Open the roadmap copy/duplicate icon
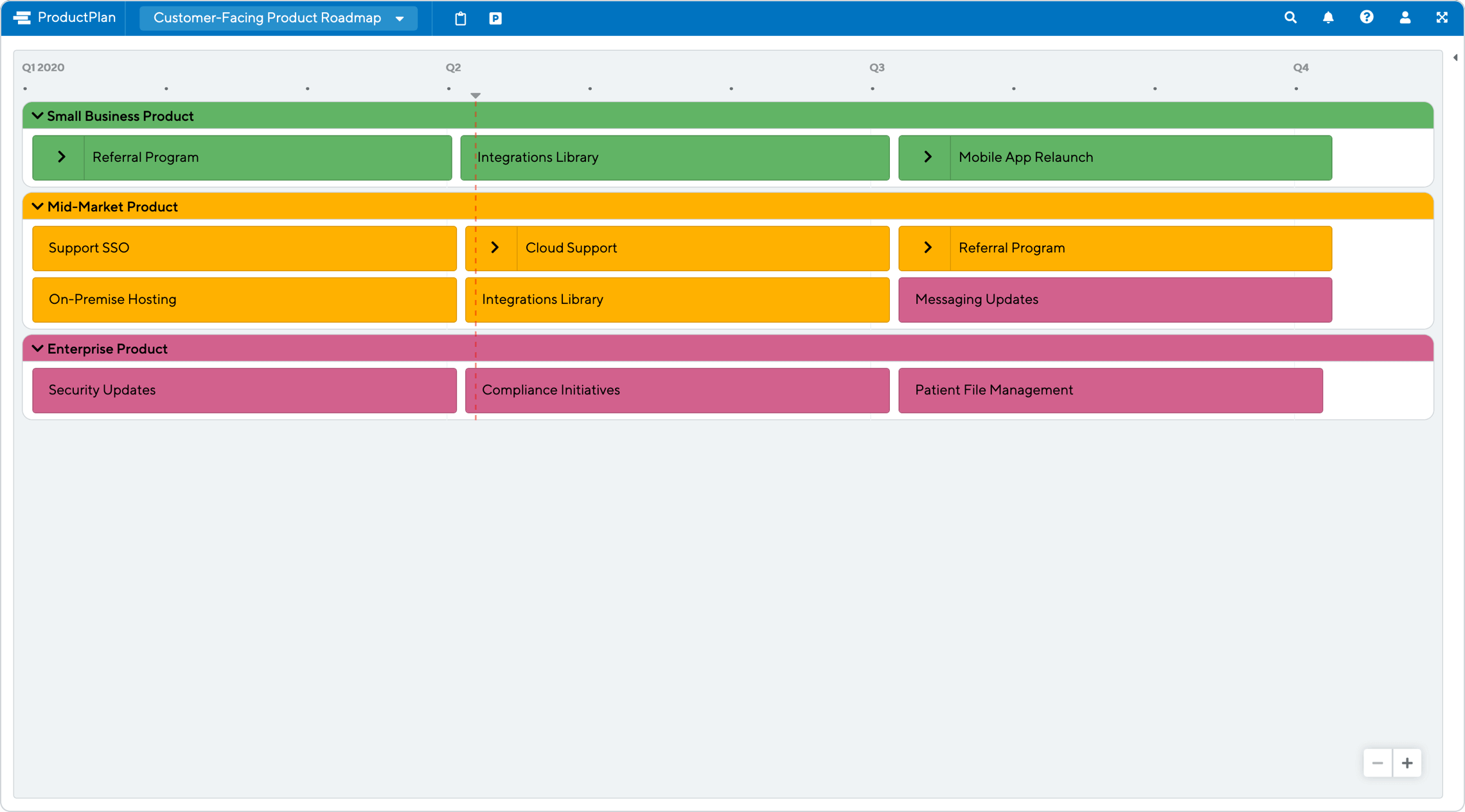The height and width of the screenshot is (812, 1465). 461,17
